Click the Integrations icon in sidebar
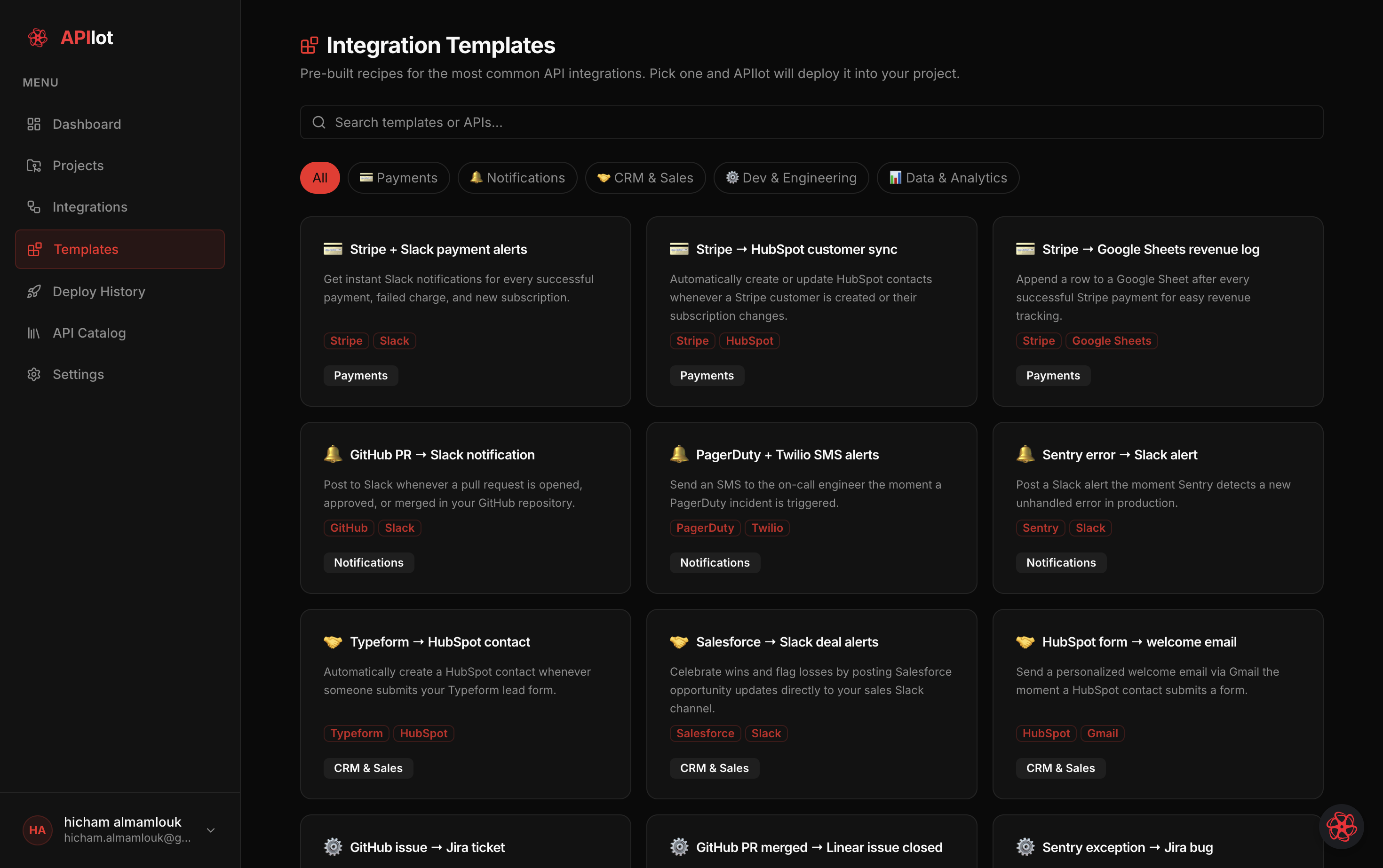This screenshot has width=1383, height=868. click(34, 207)
